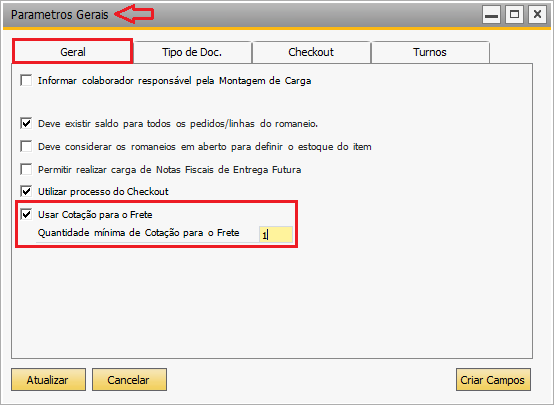The height and width of the screenshot is (405, 554).
Task: Click the Cancelar button
Action: pos(129,380)
